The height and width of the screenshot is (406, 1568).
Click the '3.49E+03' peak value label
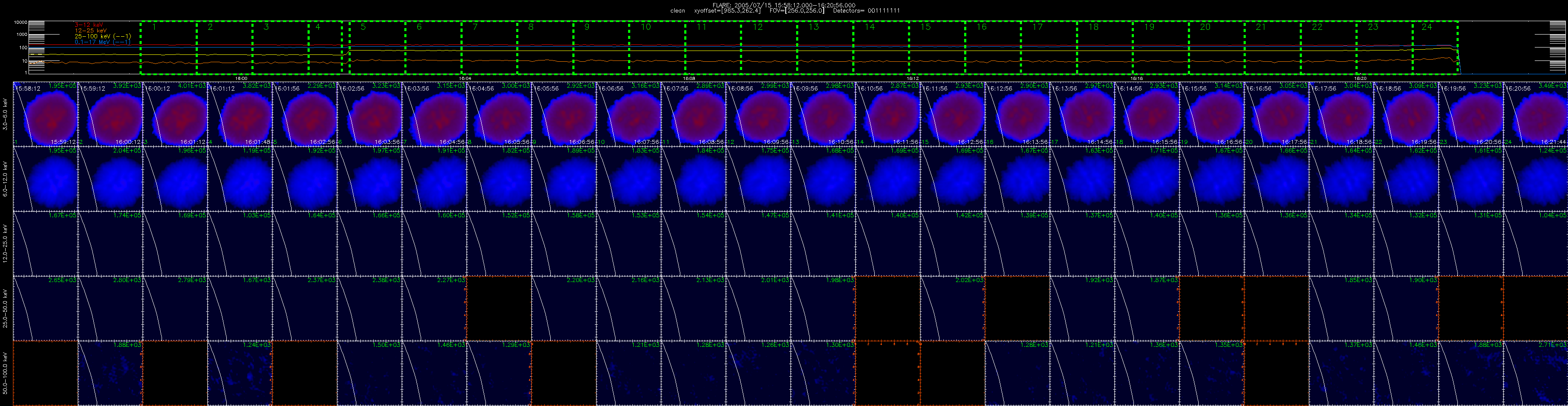(x=1553, y=86)
